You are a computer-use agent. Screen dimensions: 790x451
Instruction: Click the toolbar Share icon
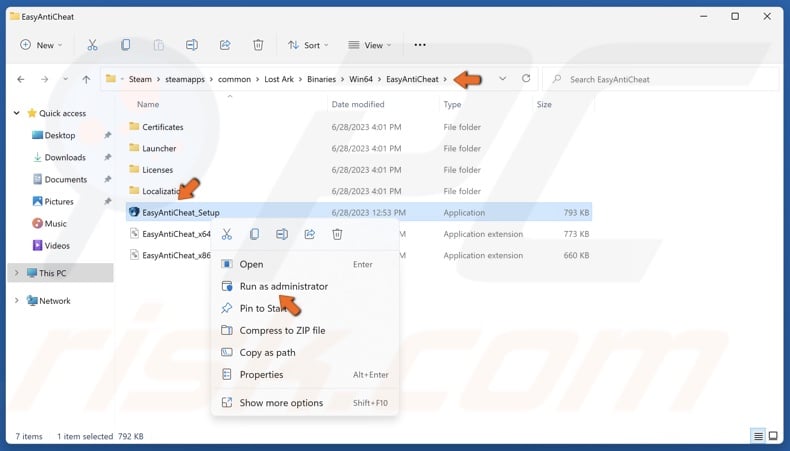point(225,45)
